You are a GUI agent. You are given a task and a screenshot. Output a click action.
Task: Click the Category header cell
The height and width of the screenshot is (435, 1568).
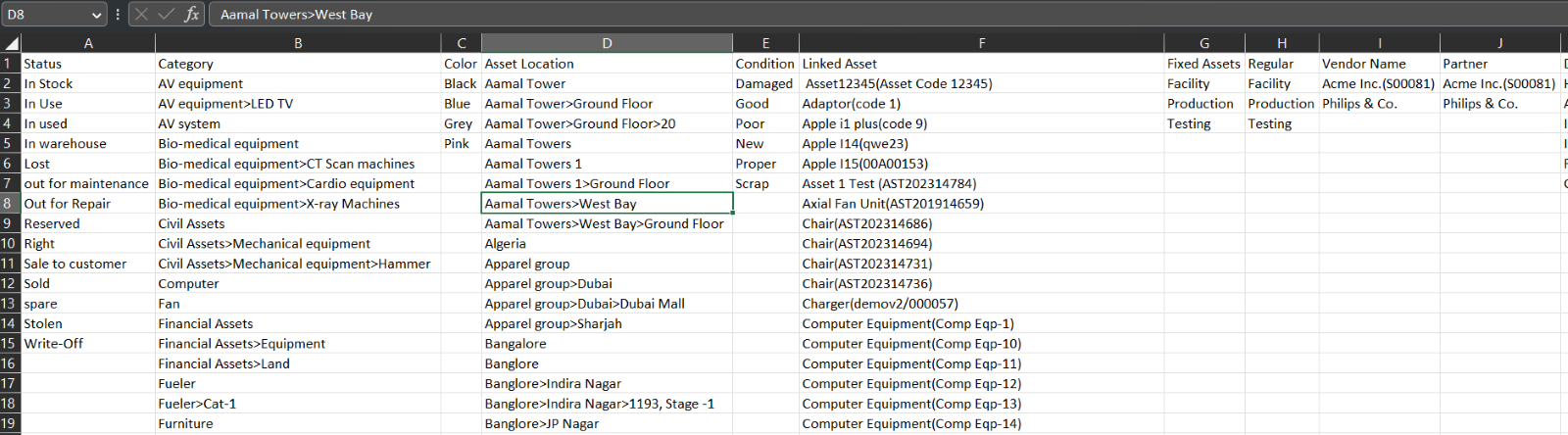click(x=298, y=64)
